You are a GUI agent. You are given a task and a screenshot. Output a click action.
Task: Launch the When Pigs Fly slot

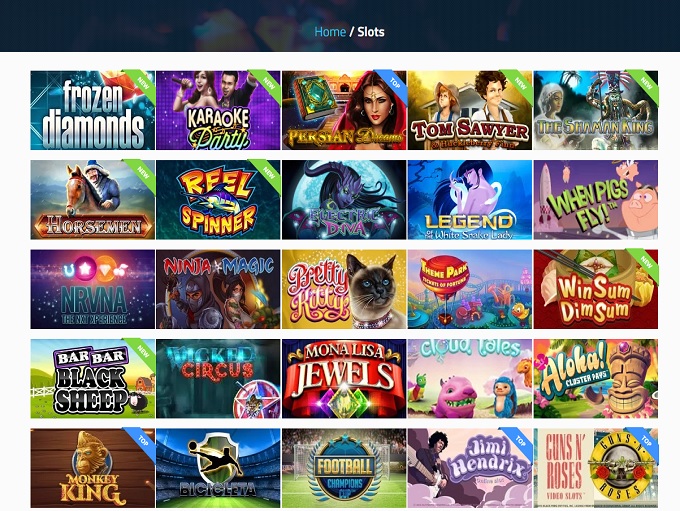[595, 200]
